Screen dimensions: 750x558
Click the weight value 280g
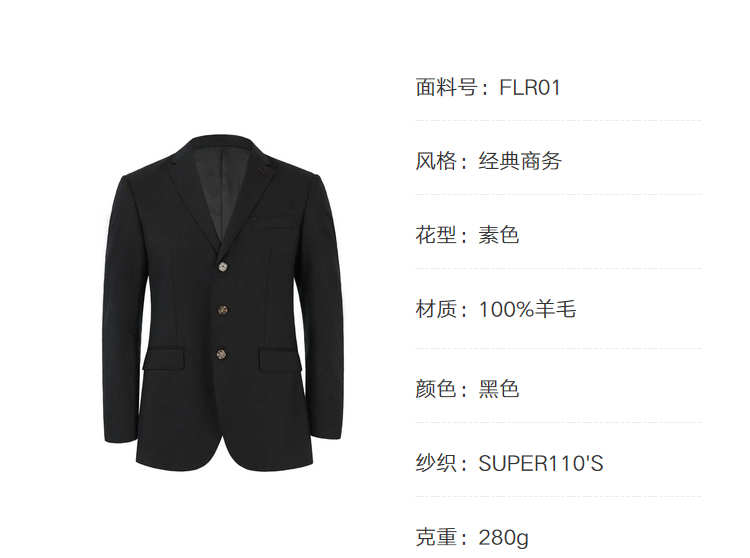tap(504, 538)
